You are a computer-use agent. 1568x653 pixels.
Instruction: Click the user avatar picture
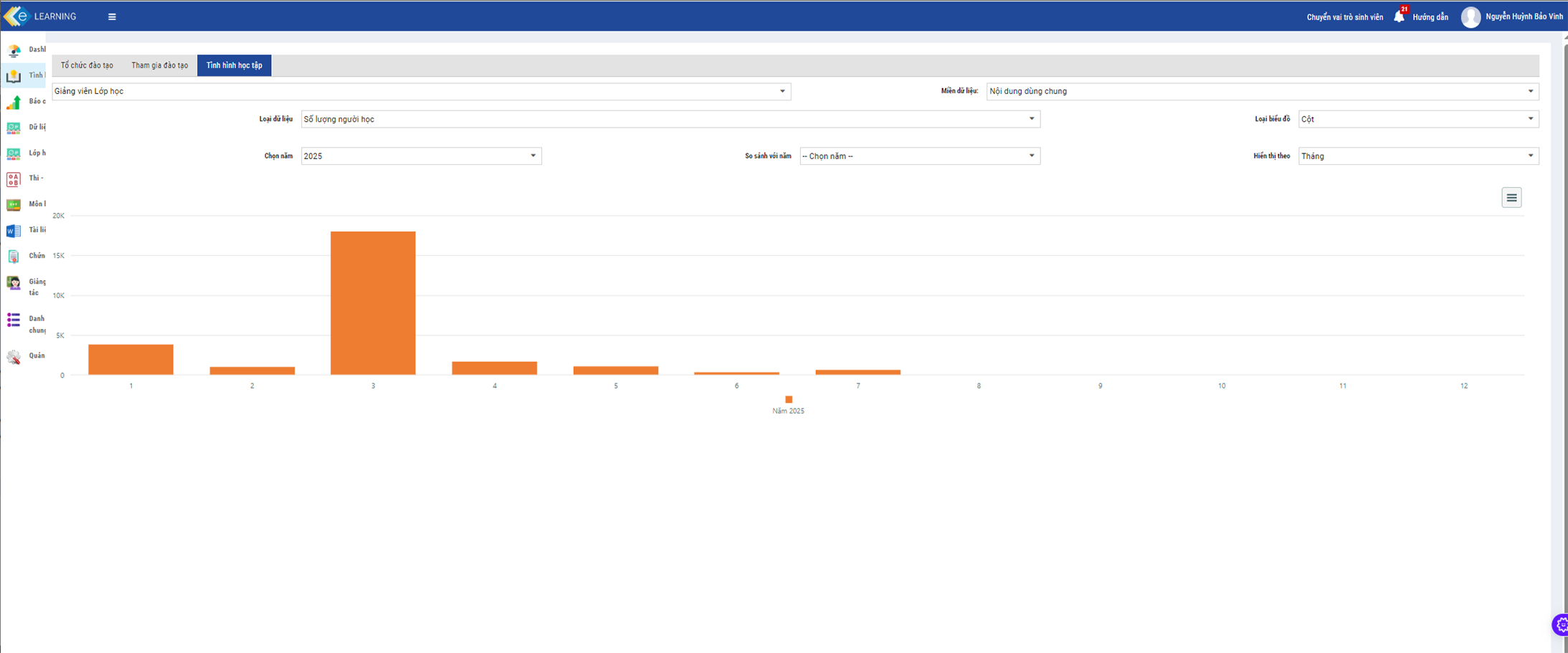pos(1470,16)
